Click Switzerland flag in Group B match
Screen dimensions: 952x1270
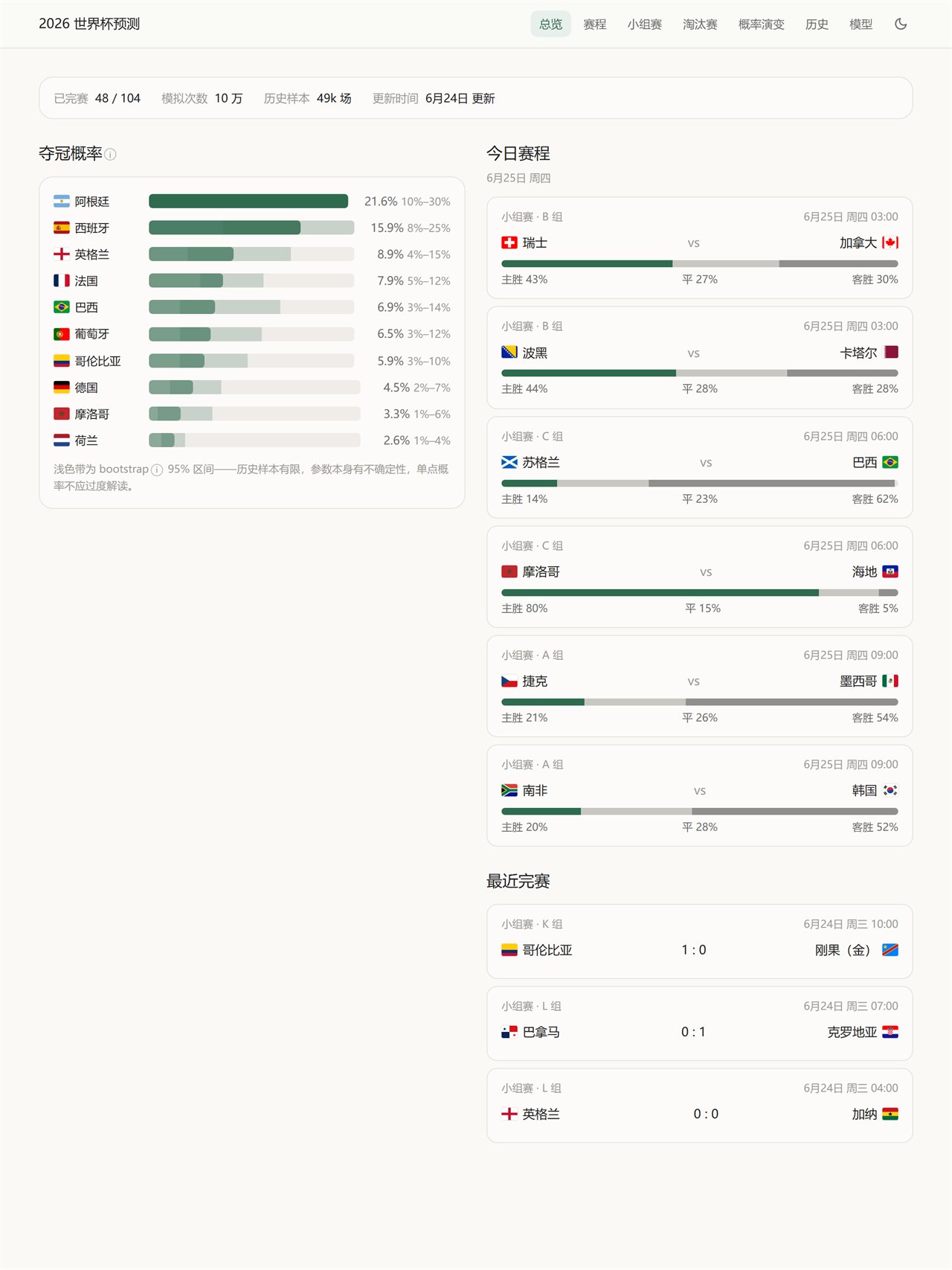coord(509,243)
